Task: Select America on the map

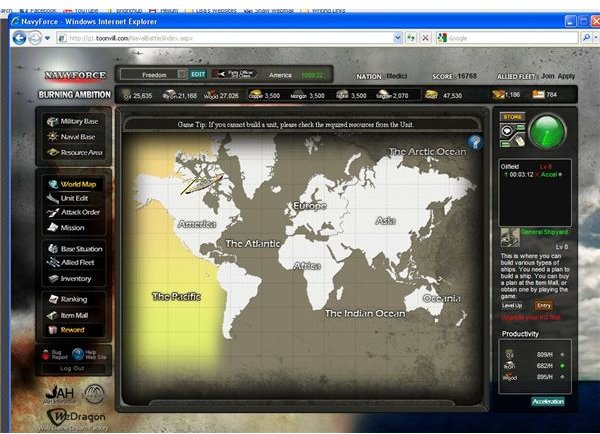Action: tap(197, 224)
